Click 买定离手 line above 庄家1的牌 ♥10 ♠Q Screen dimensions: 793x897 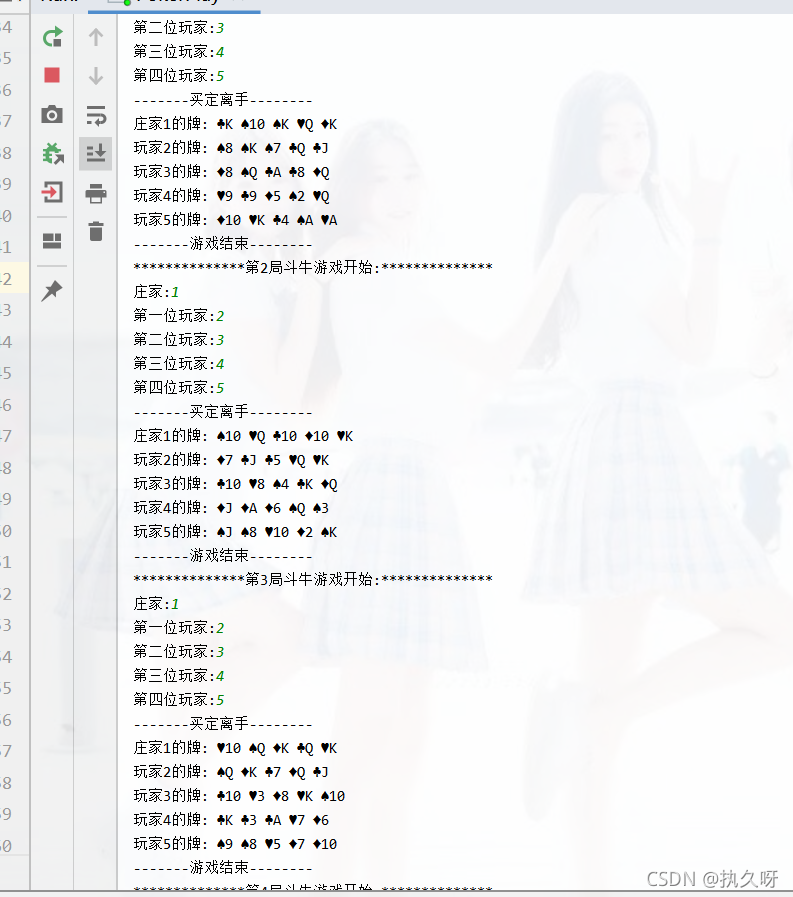[223, 724]
